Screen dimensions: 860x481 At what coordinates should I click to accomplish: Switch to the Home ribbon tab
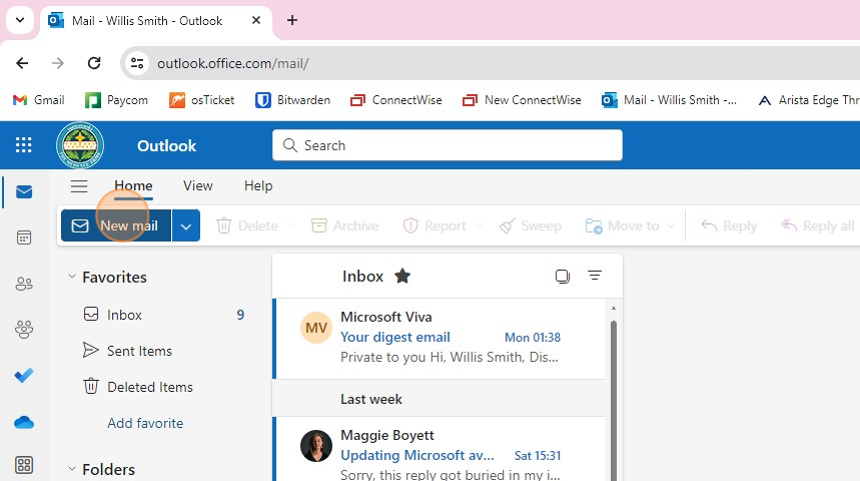(133, 186)
